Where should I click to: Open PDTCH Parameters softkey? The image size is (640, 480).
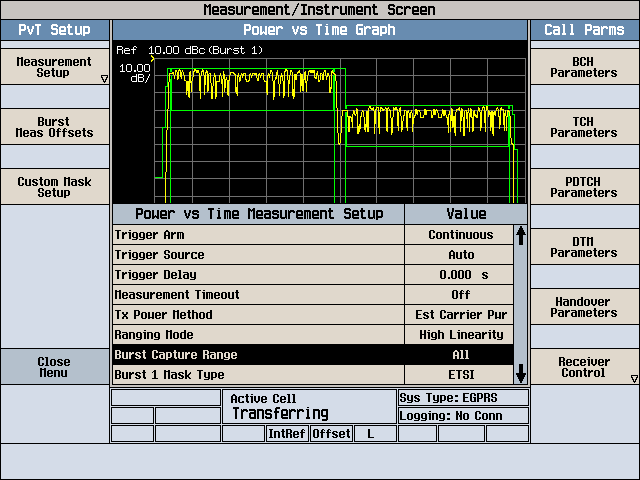click(585, 187)
